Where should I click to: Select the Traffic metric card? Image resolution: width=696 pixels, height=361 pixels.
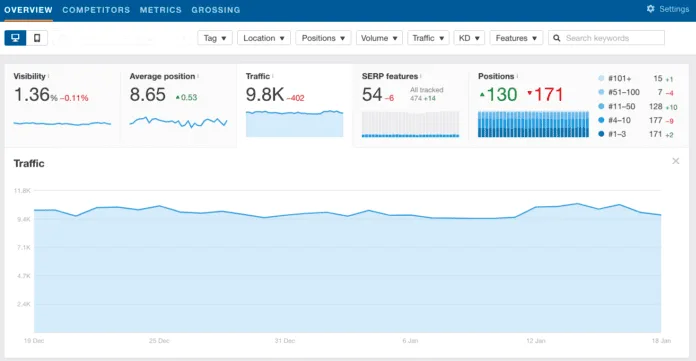pos(295,105)
